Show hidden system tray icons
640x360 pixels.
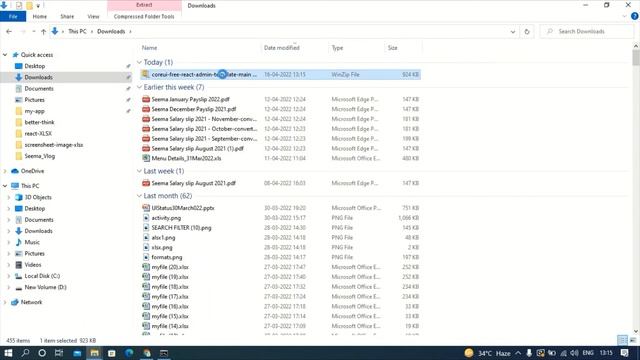click(x=518, y=353)
